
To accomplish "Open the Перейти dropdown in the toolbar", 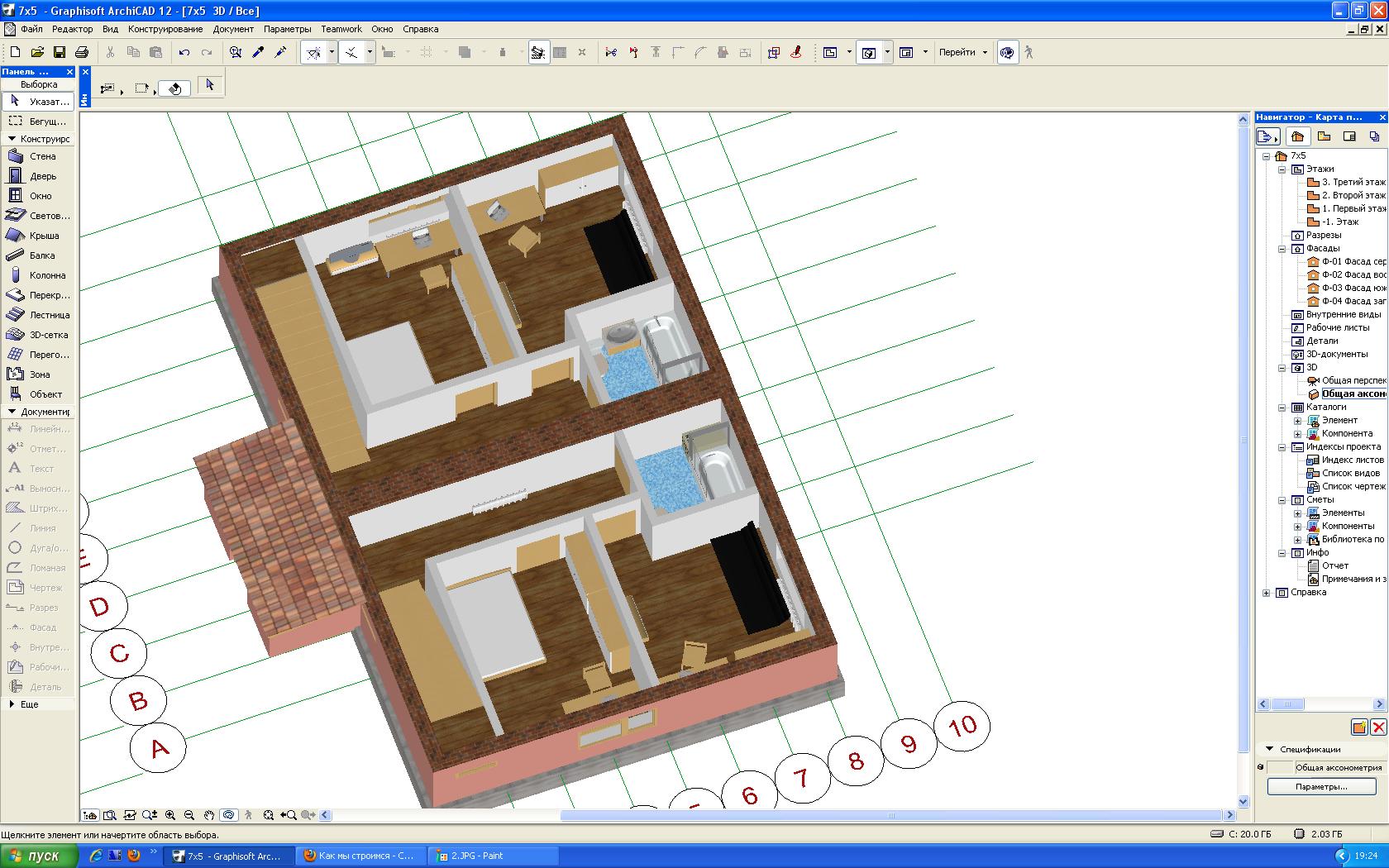I will point(963,52).
